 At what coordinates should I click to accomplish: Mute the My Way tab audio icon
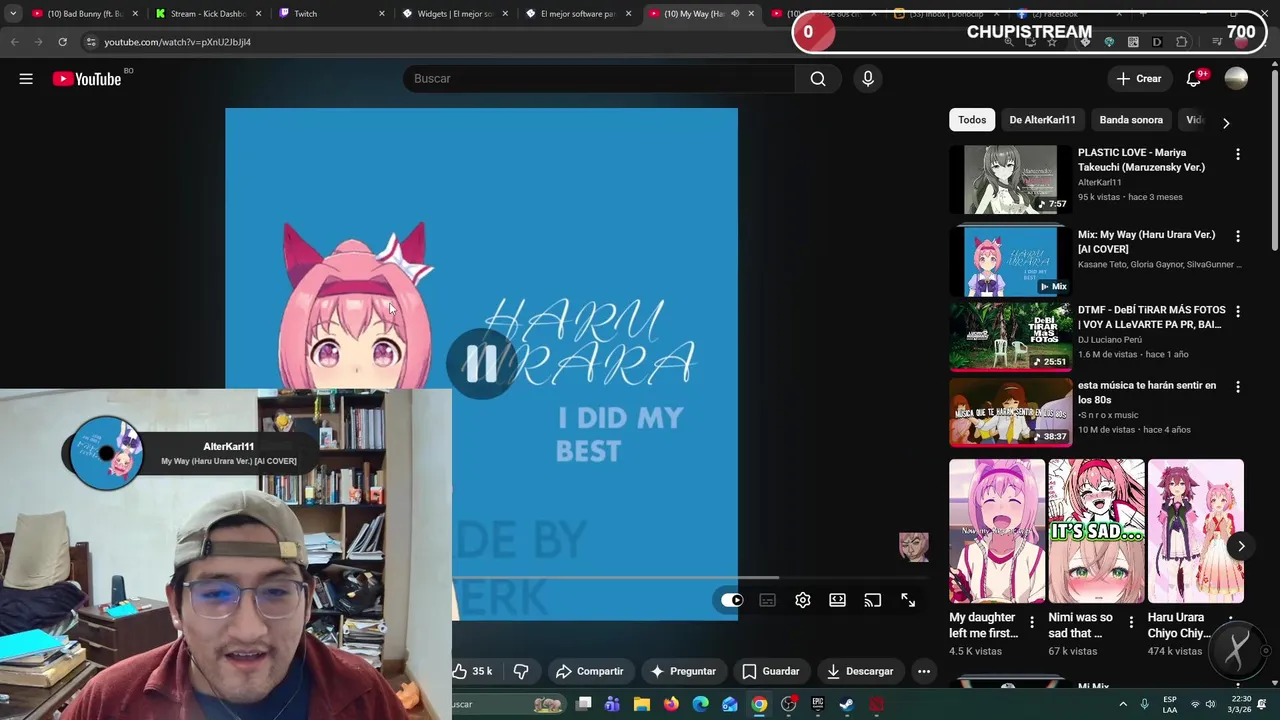735,14
